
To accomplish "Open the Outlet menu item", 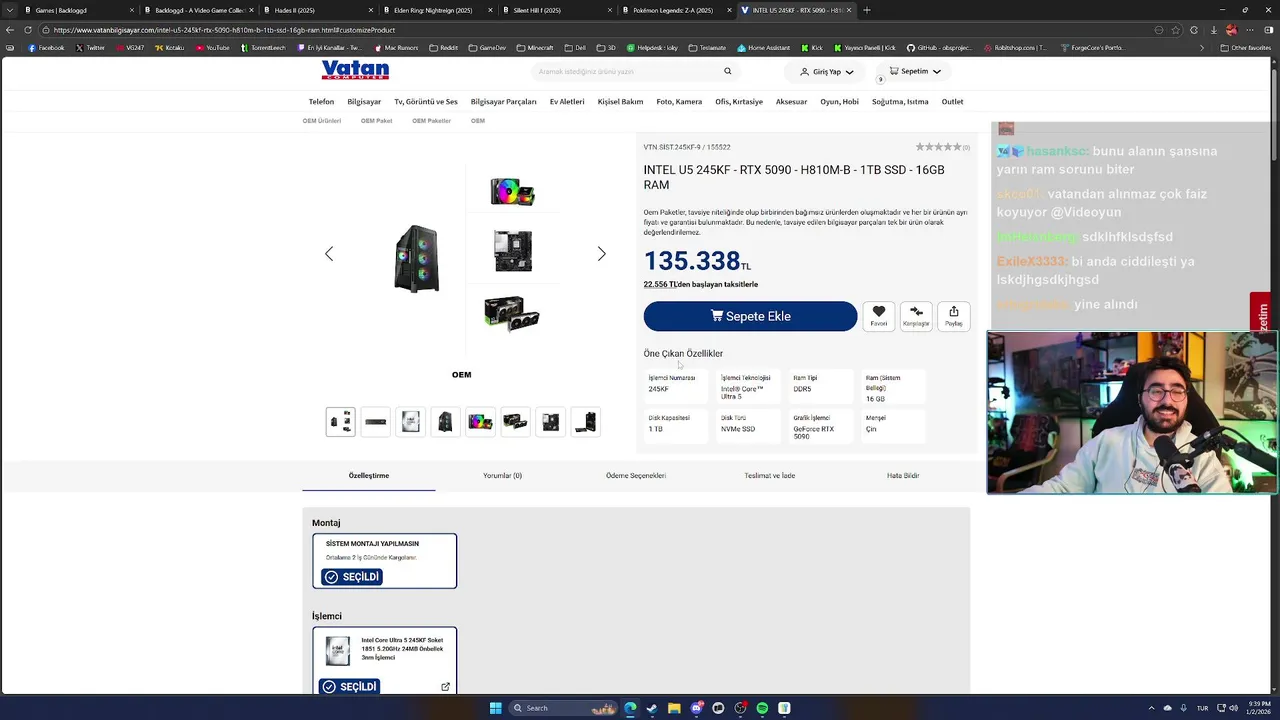I will (952, 101).
